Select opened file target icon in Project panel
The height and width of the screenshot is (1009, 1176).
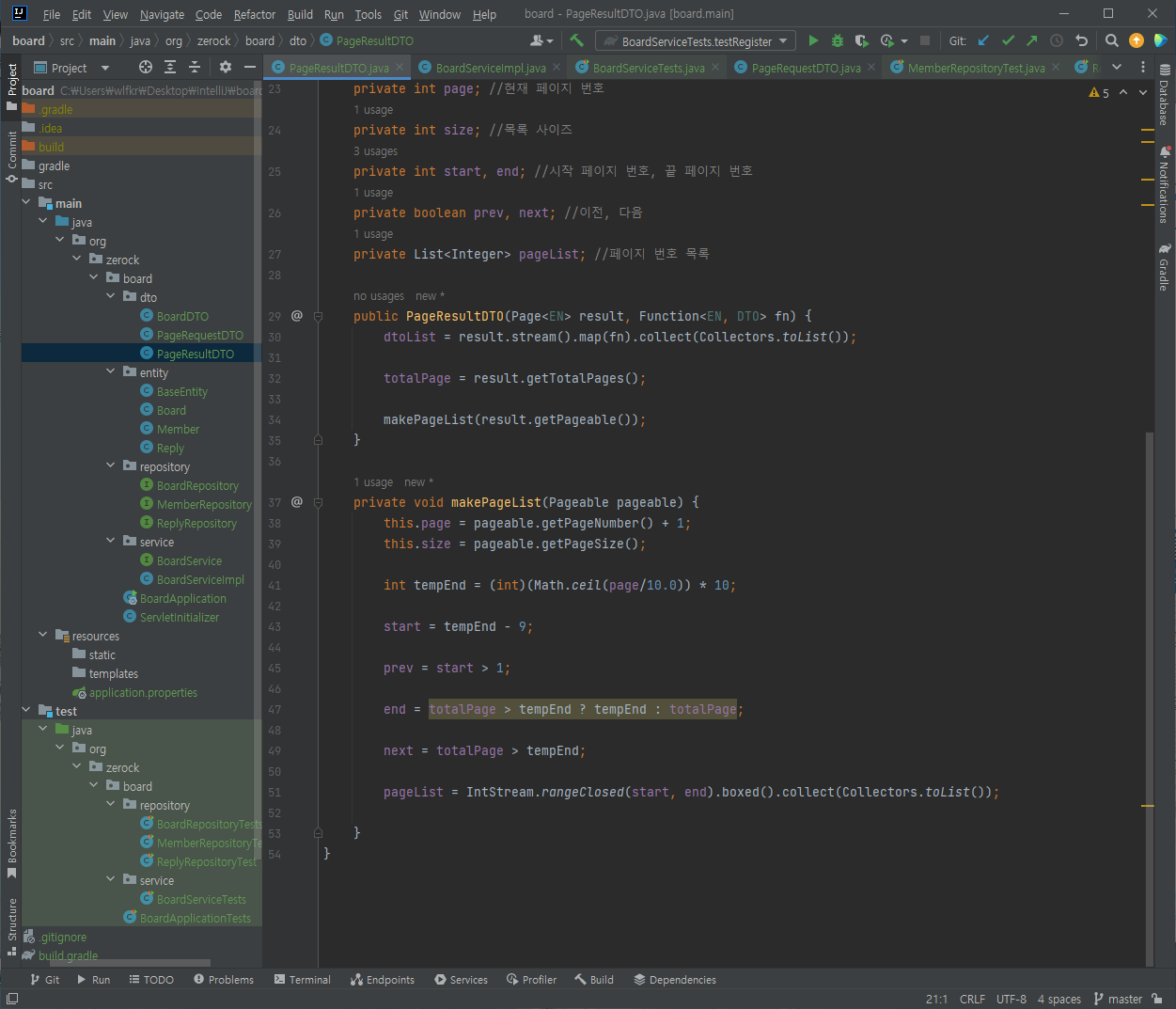tap(145, 67)
